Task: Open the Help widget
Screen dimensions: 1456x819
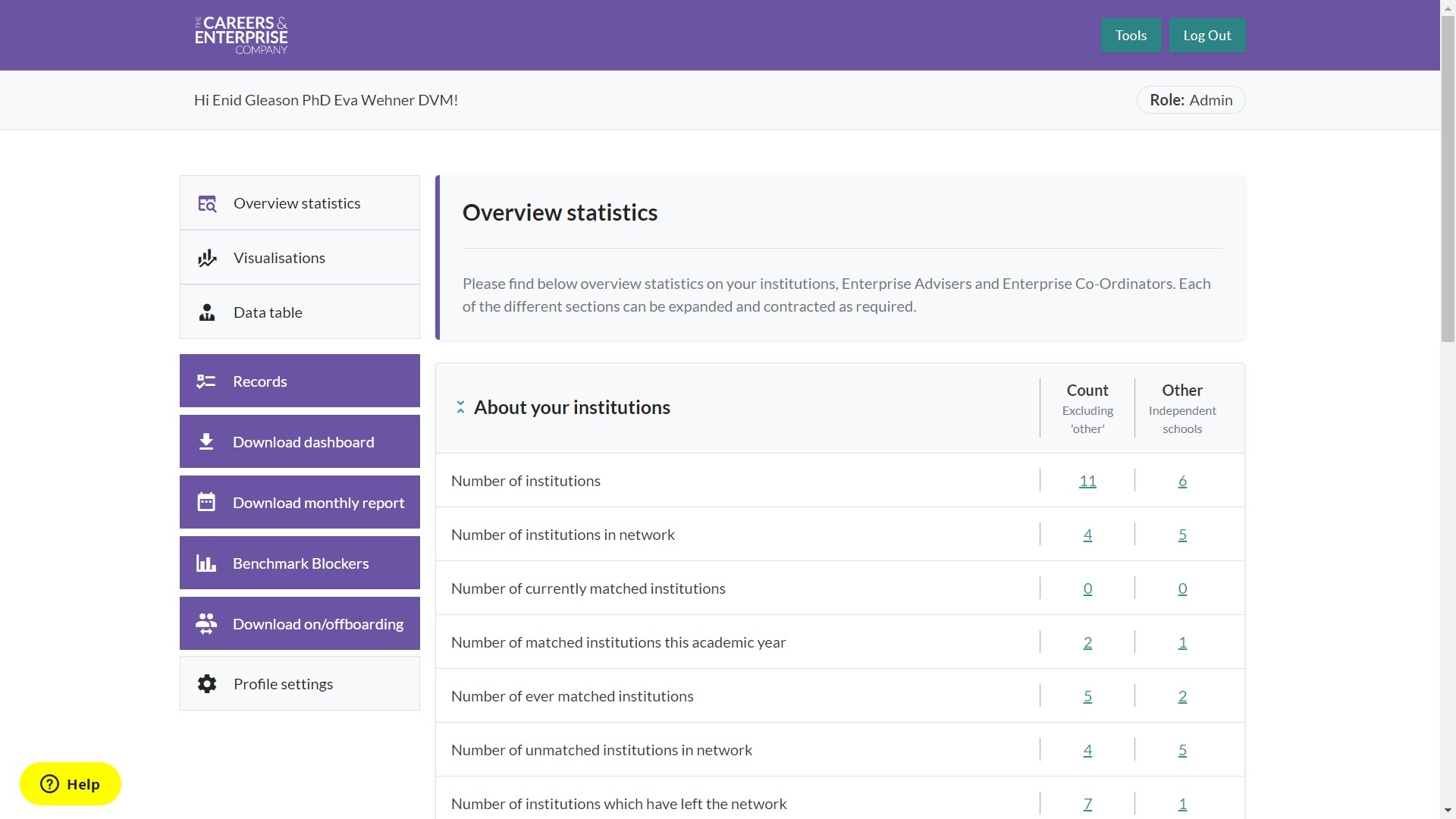Action: point(71,784)
